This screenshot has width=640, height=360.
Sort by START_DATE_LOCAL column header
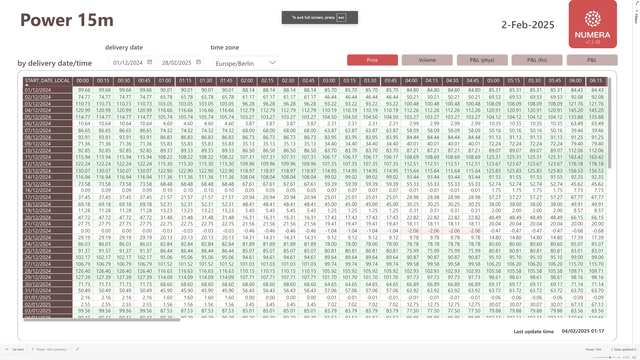[x=48, y=81]
